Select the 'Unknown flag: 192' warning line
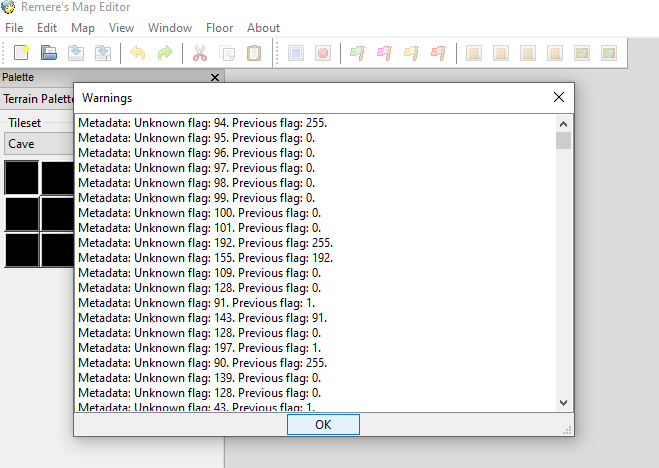The image size is (659, 468). point(205,243)
